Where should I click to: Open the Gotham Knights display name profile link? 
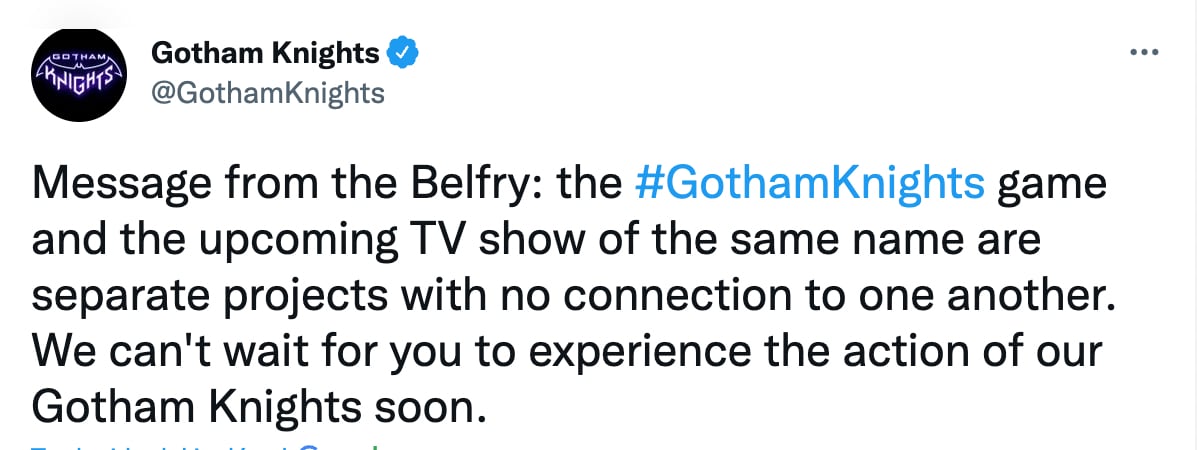pyautogui.click(x=265, y=53)
